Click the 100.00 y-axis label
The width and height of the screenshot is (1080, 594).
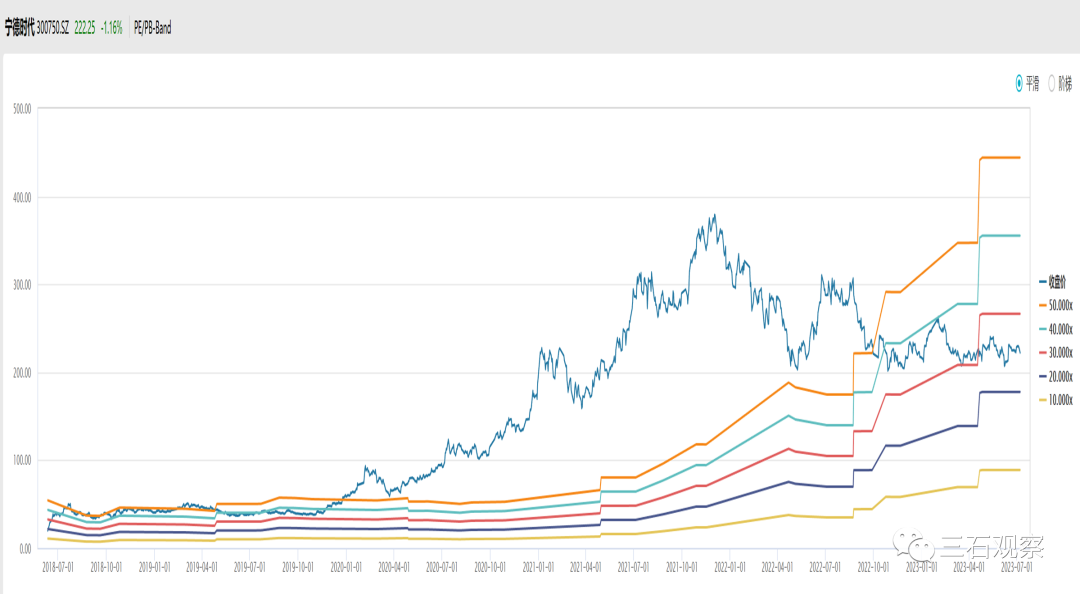click(x=22, y=460)
